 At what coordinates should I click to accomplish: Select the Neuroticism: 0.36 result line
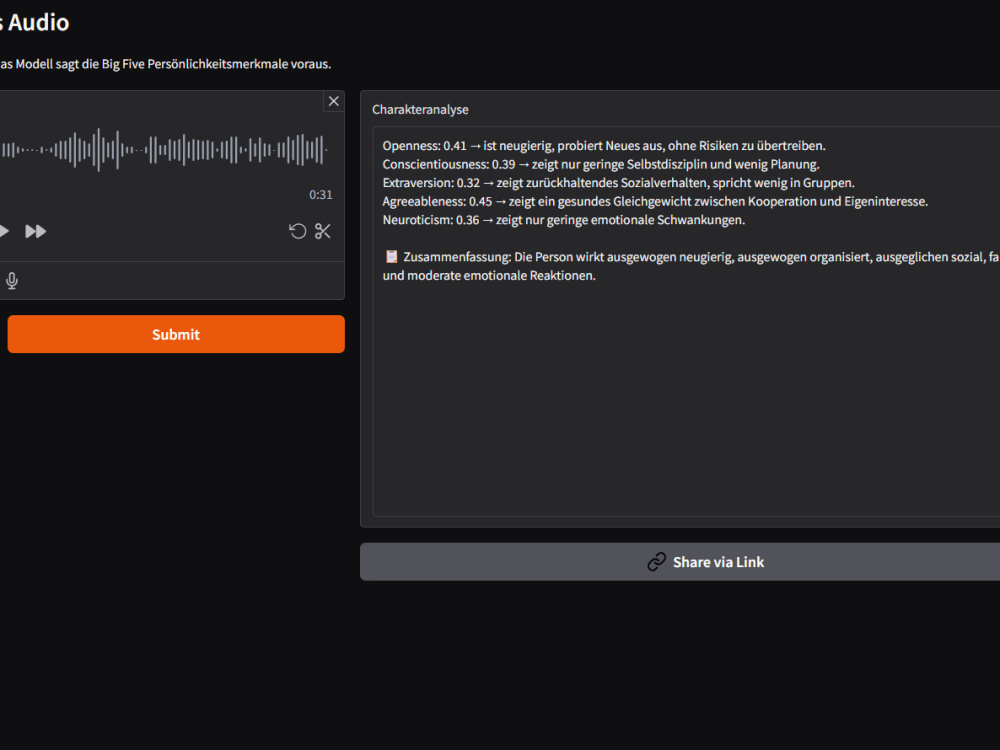tap(564, 220)
